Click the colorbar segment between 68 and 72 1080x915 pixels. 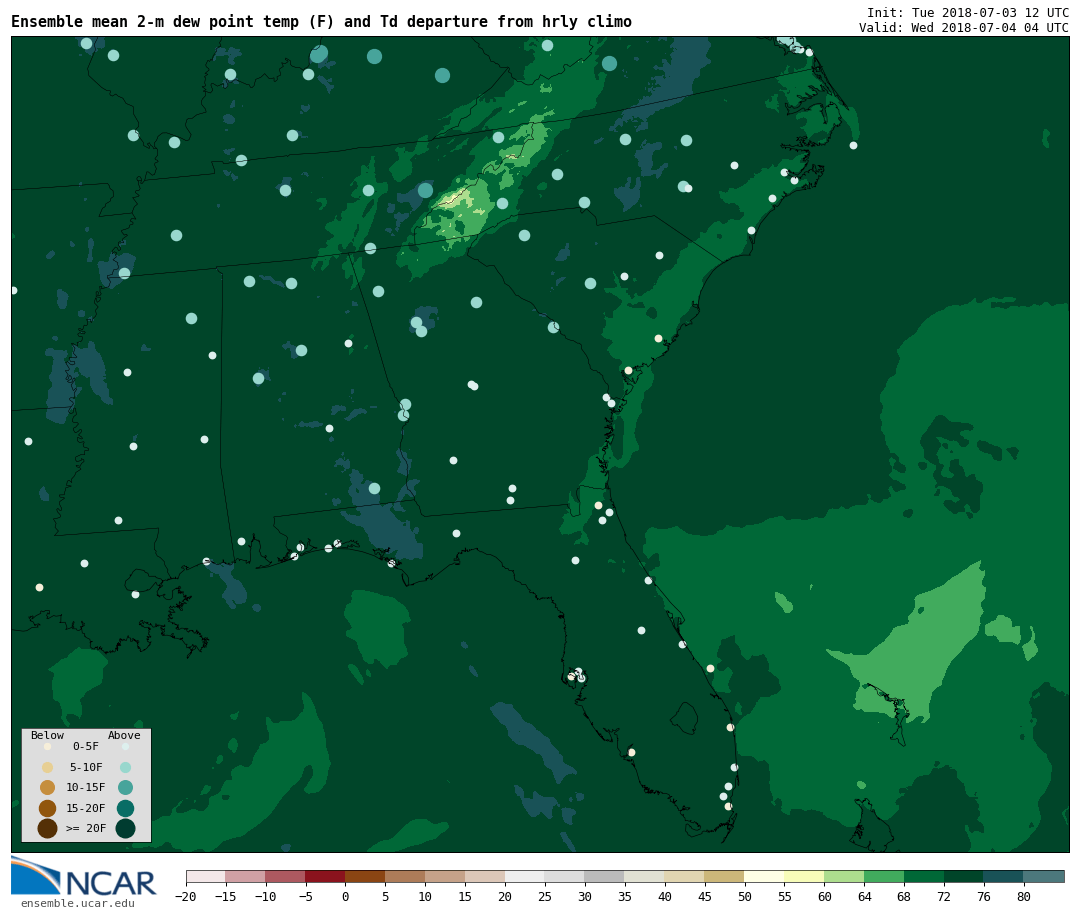[x=924, y=876]
